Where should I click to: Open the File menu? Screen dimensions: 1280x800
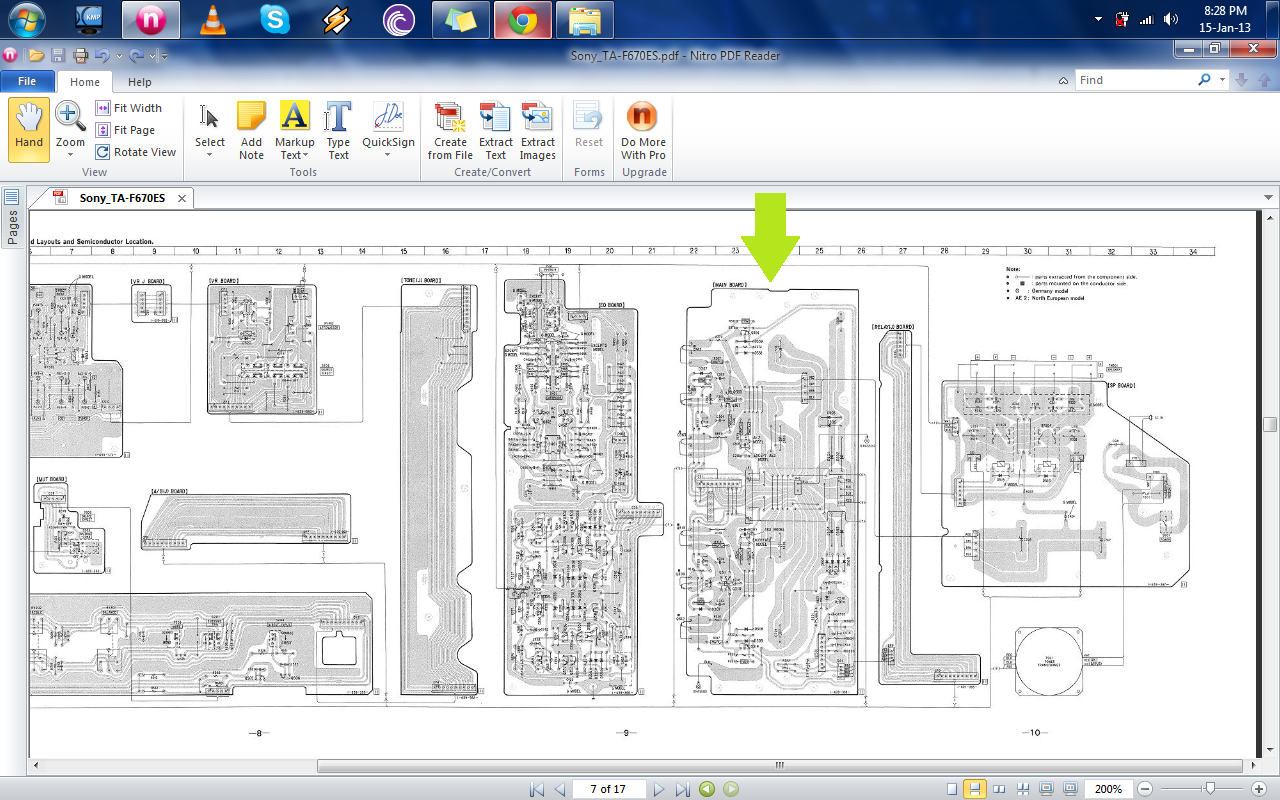click(x=27, y=82)
